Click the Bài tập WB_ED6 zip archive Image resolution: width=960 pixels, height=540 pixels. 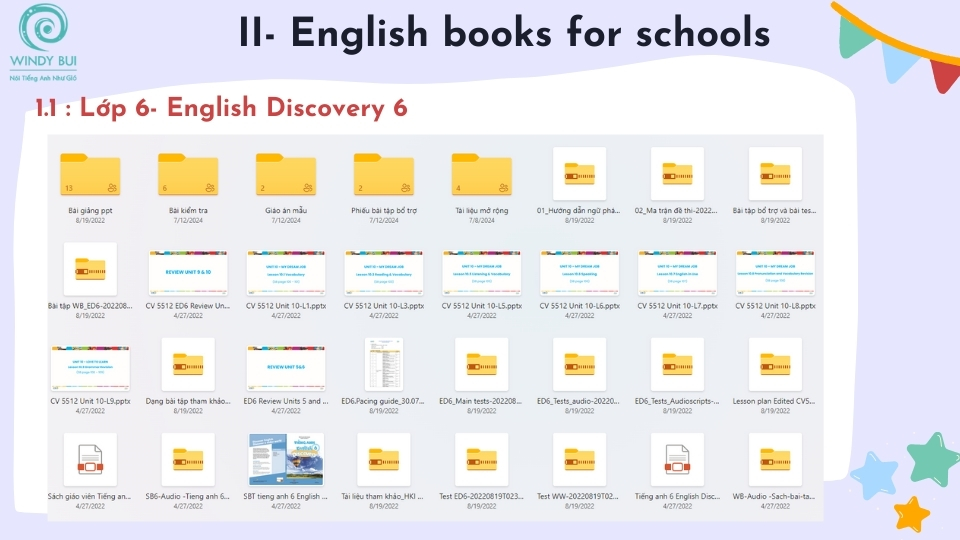[x=90, y=269]
